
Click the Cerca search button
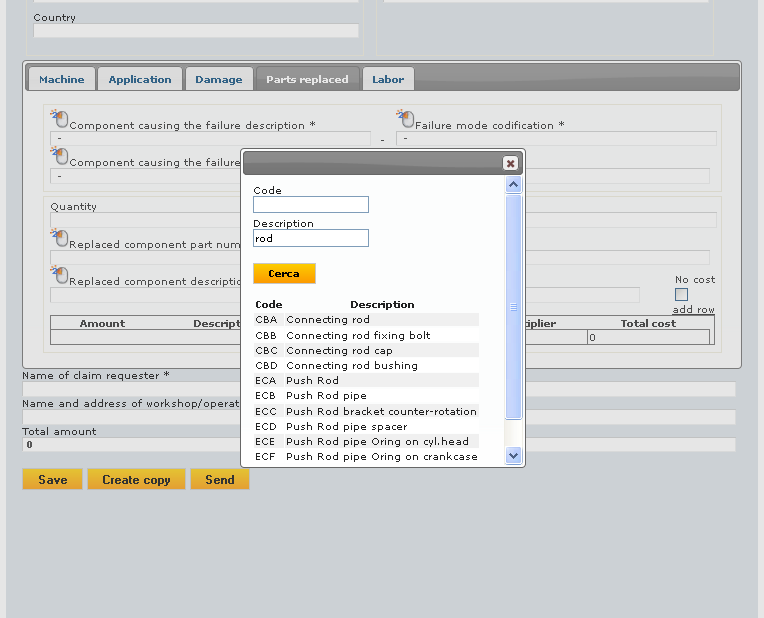(x=284, y=273)
